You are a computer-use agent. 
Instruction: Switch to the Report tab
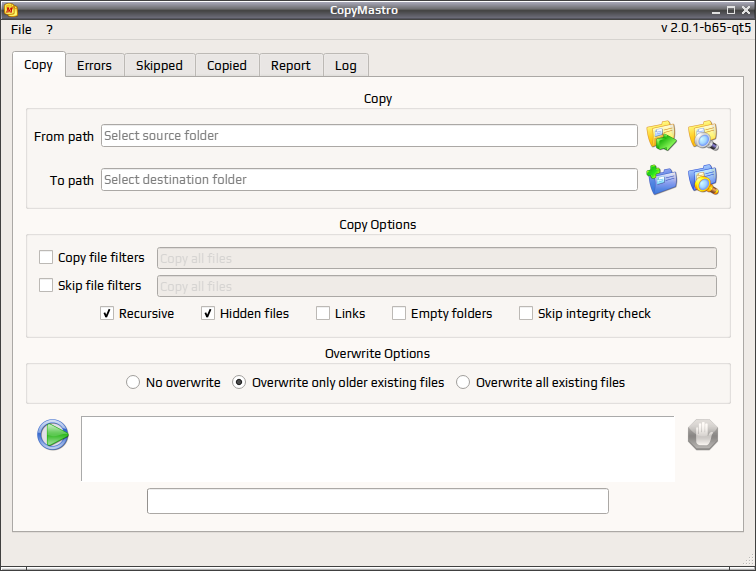[291, 65]
